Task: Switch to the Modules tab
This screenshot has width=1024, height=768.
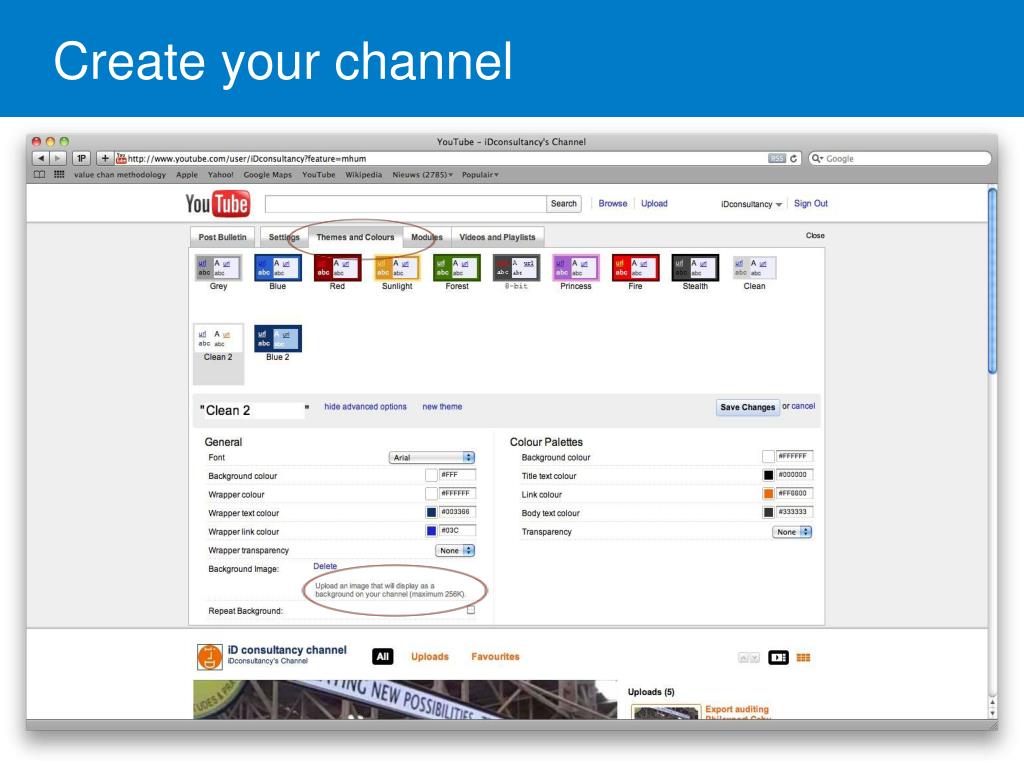Action: click(x=426, y=237)
